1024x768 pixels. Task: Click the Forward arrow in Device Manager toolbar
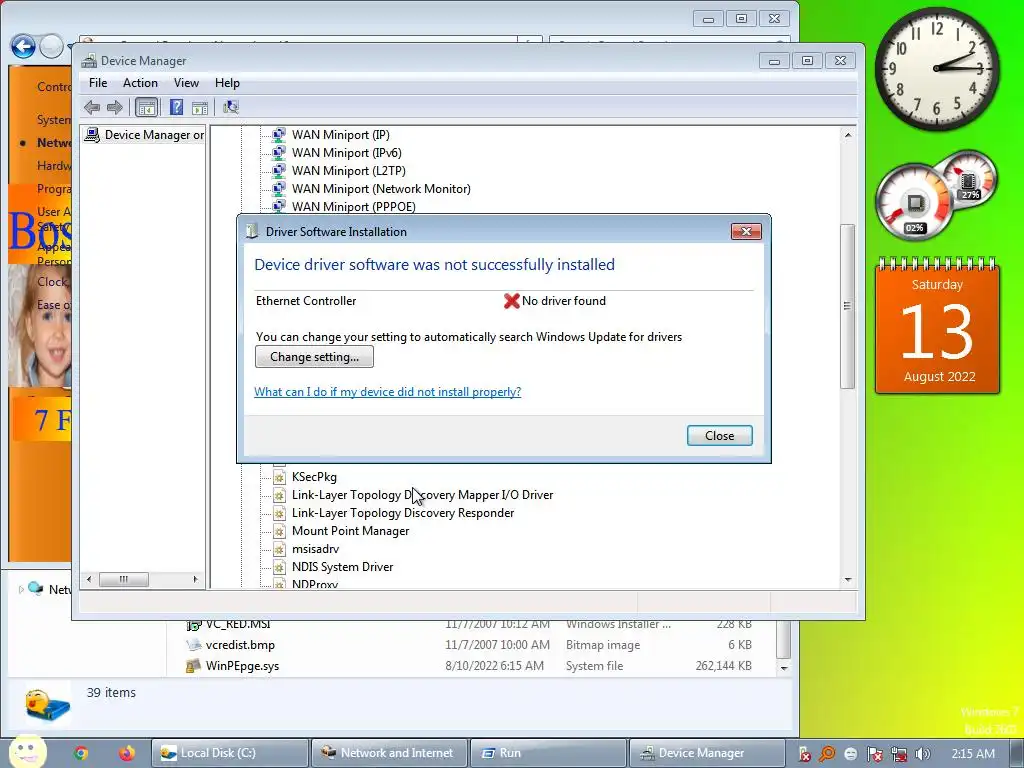pos(115,107)
